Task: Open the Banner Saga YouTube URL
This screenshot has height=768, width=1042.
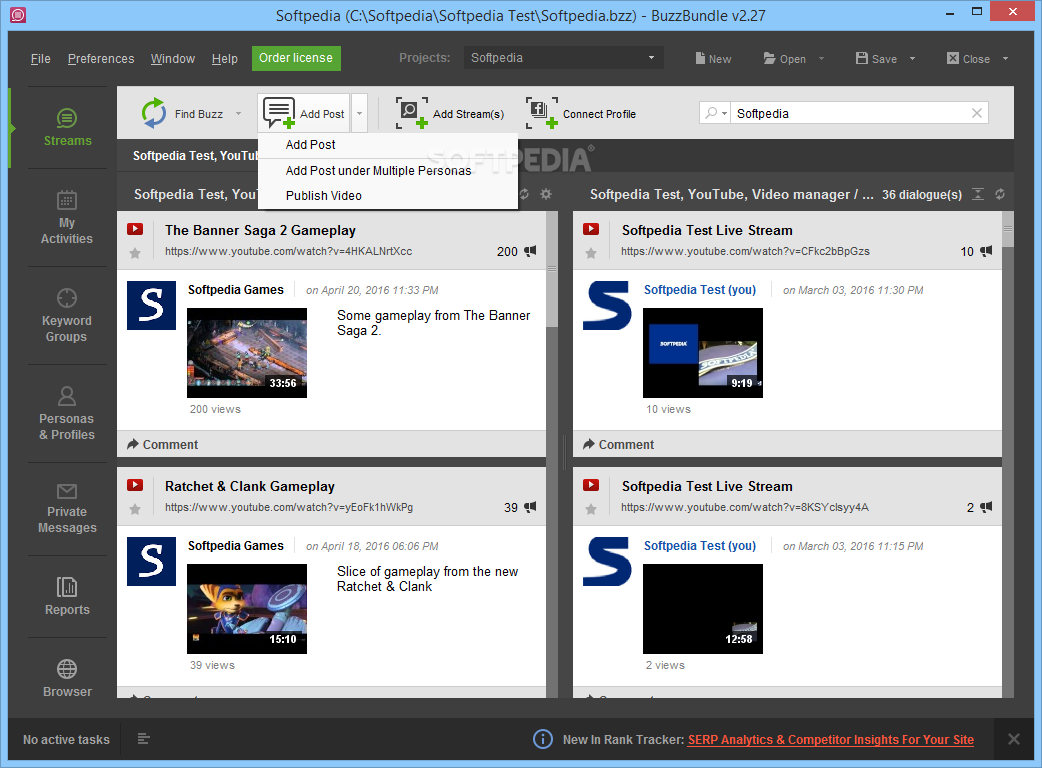Action: coord(288,251)
